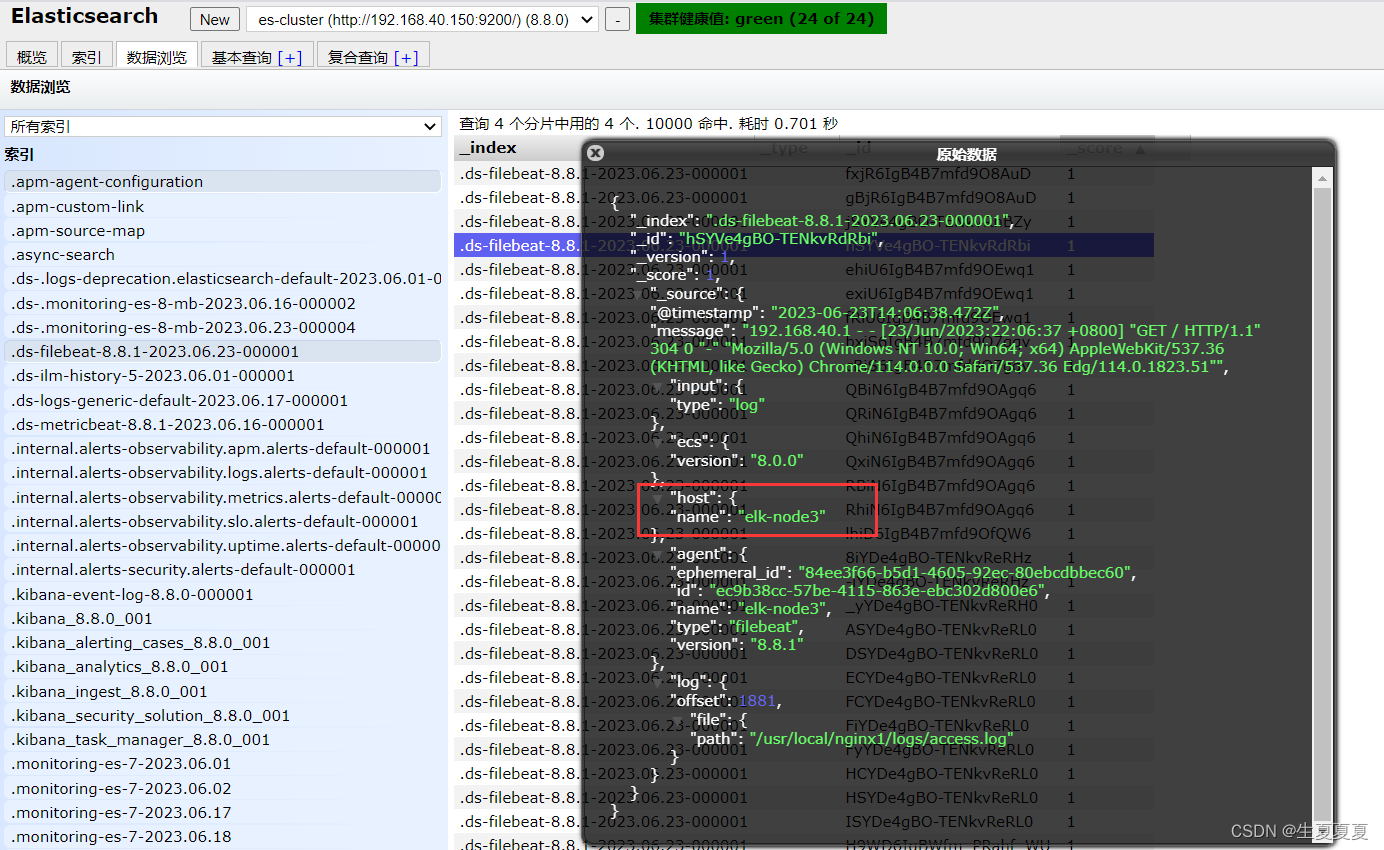Select index .apm-agent-configuration
This screenshot has height=850, width=1384.
[222, 182]
